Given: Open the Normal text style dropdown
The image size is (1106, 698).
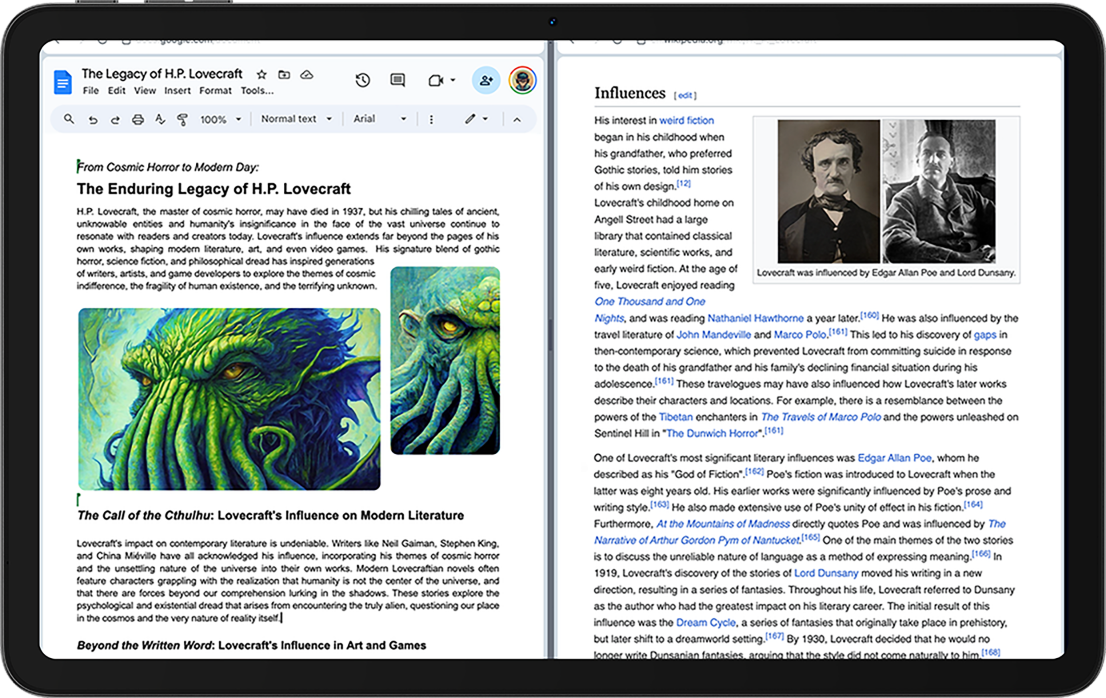Looking at the screenshot, I should click(296, 119).
